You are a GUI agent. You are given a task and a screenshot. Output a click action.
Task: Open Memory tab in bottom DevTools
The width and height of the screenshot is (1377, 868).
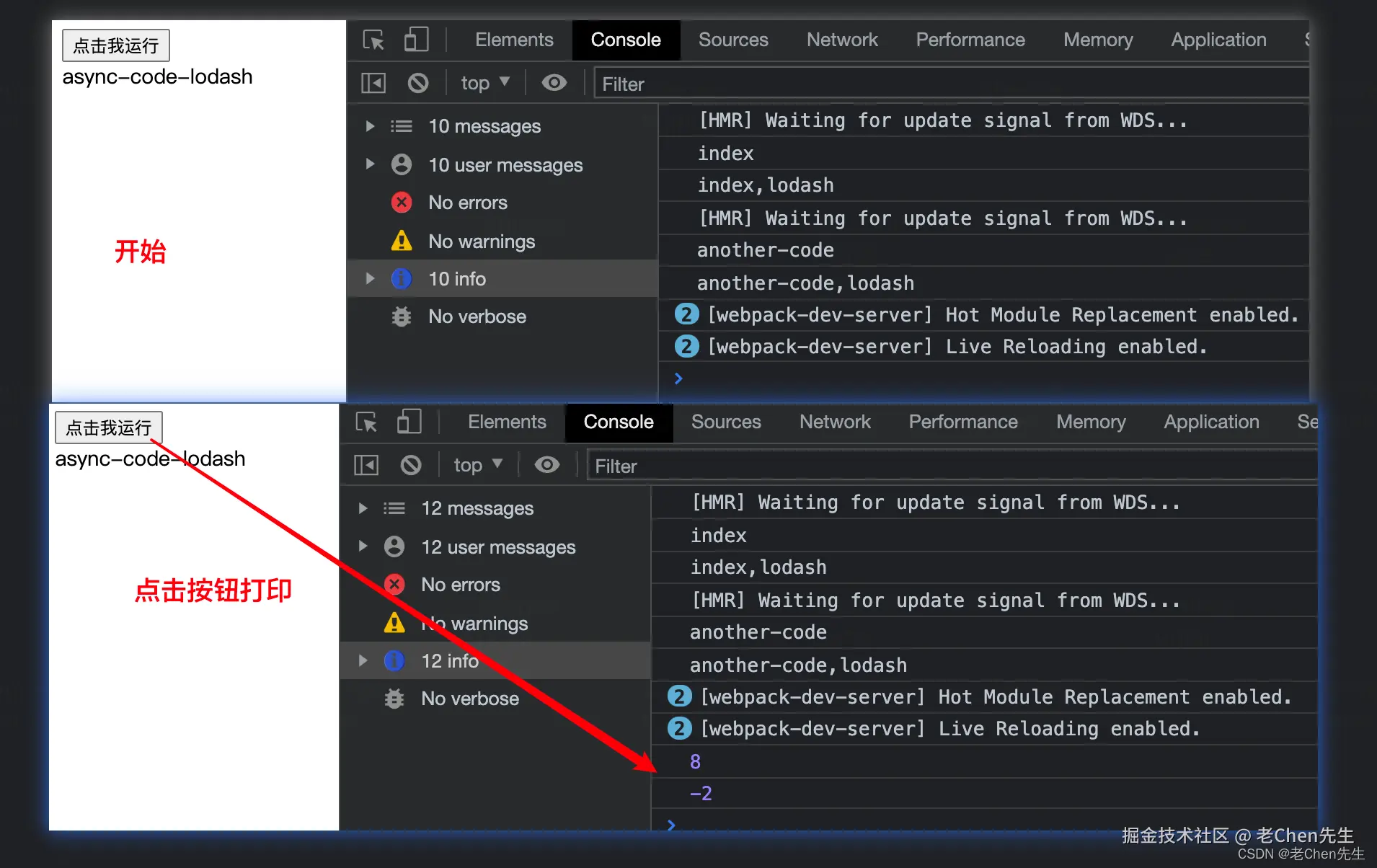click(1091, 422)
